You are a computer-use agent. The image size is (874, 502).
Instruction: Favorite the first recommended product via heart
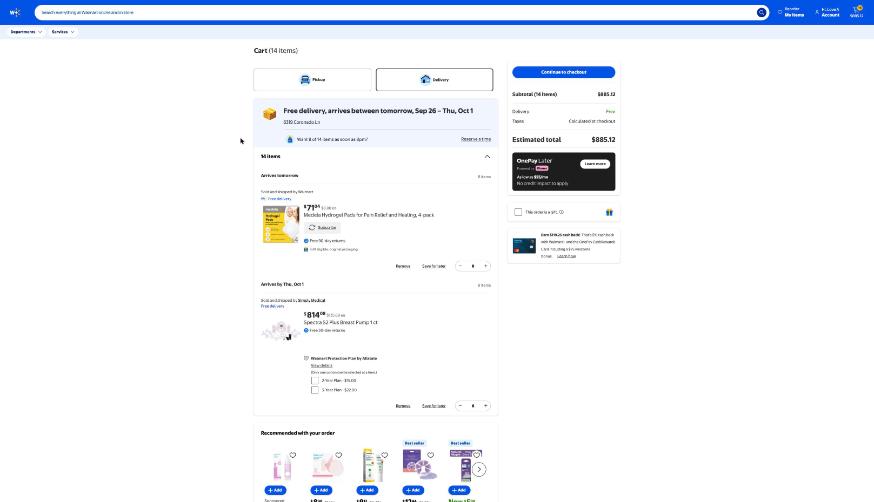(x=293, y=455)
